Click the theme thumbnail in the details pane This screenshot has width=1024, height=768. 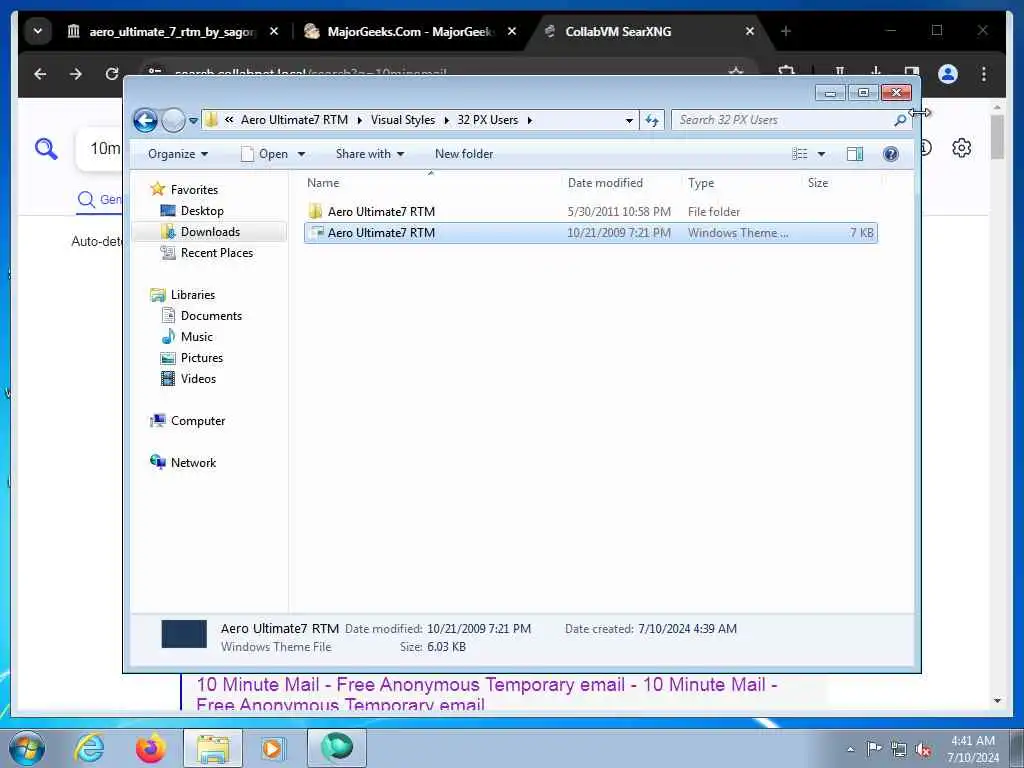[184, 634]
